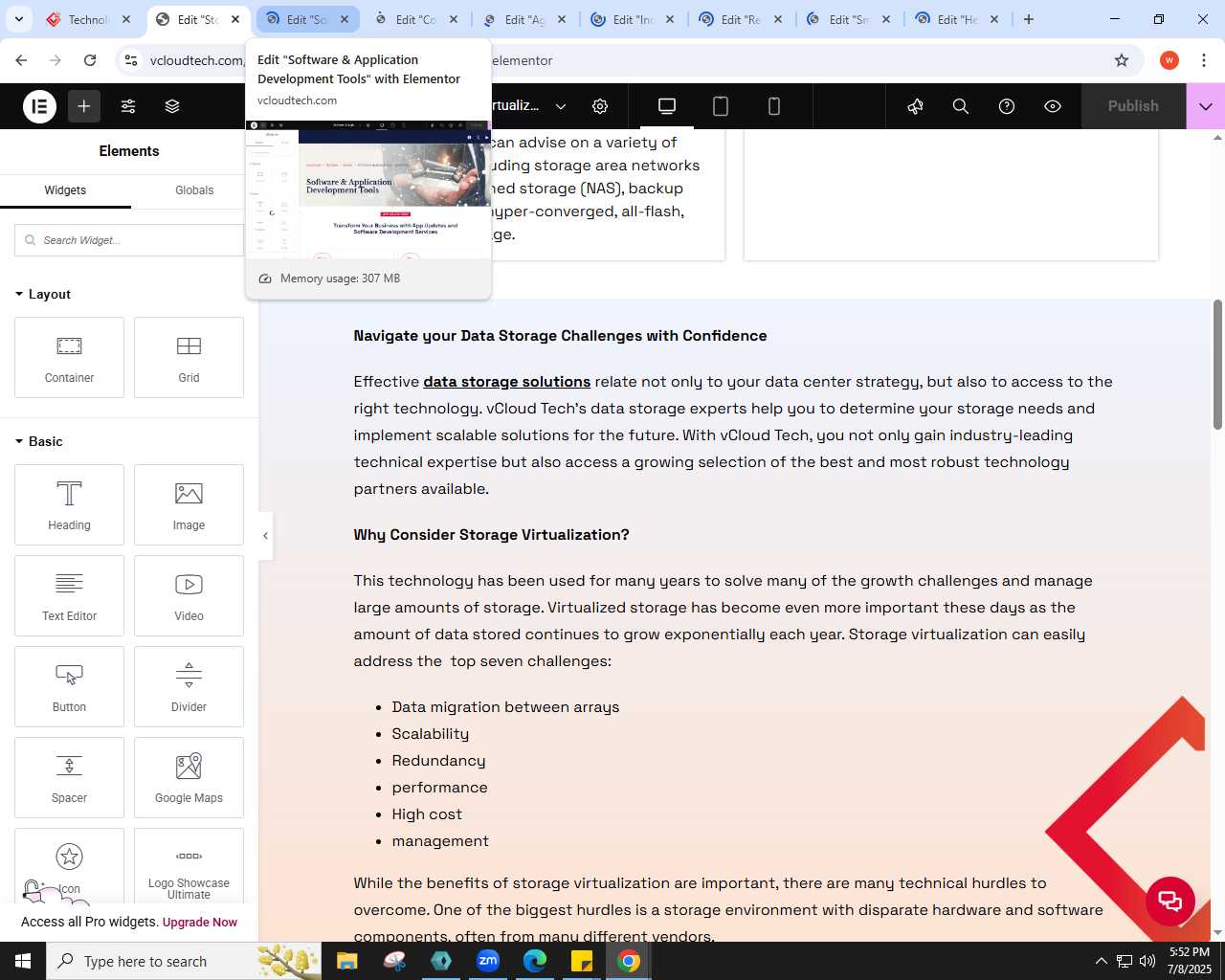This screenshot has height=980, width=1225.
Task: Choose the Video widget
Action: pos(189,595)
